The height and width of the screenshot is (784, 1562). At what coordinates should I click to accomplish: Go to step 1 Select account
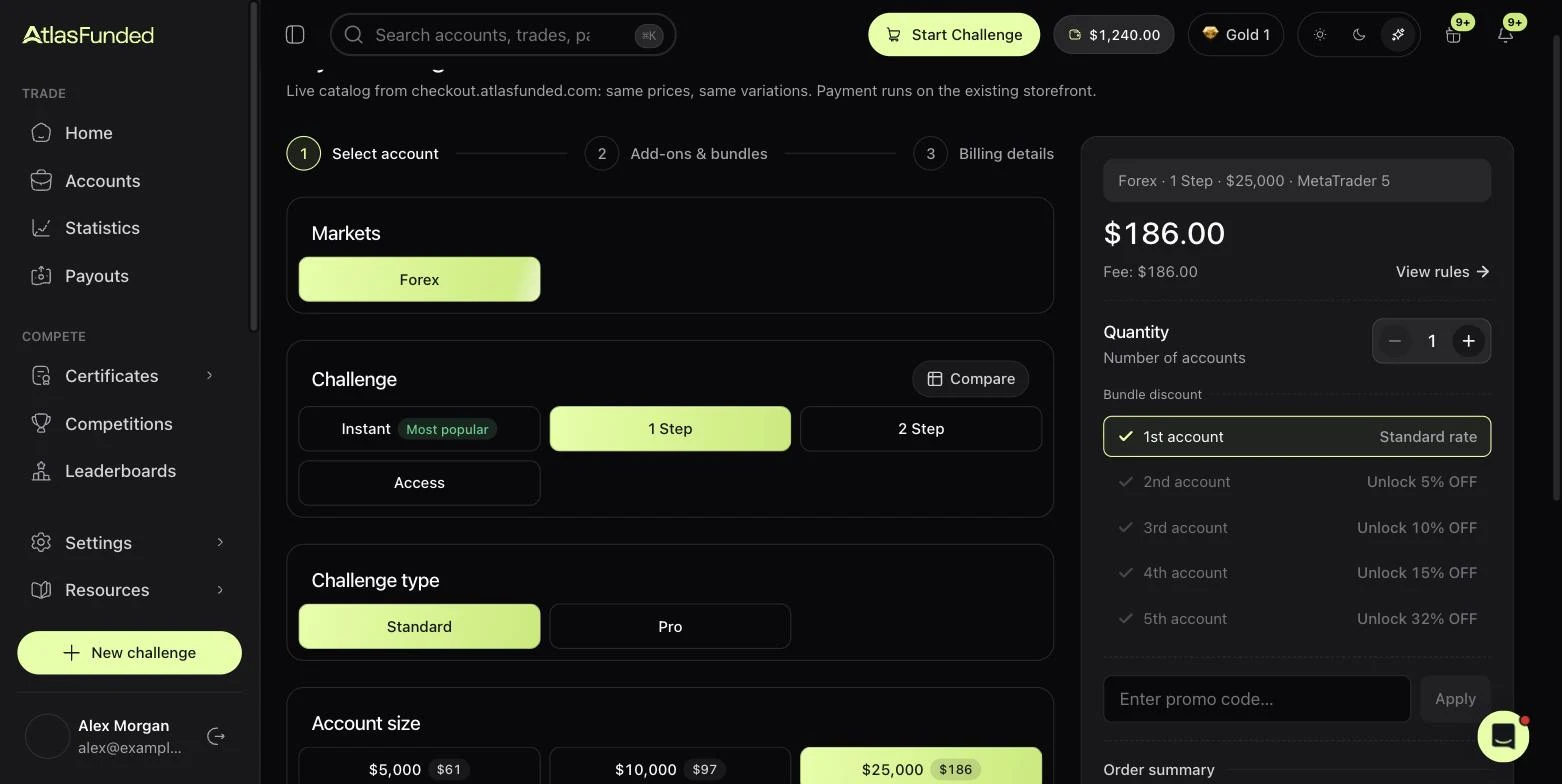(x=362, y=154)
